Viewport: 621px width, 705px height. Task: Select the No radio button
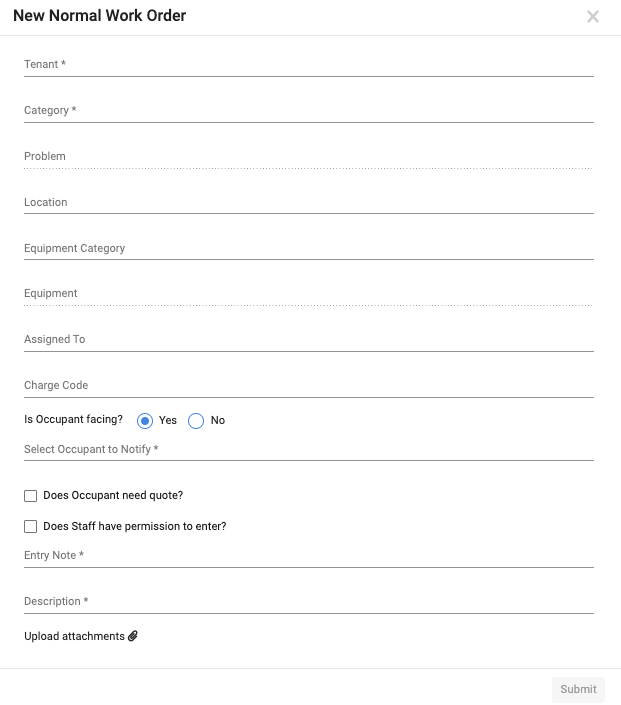point(196,421)
